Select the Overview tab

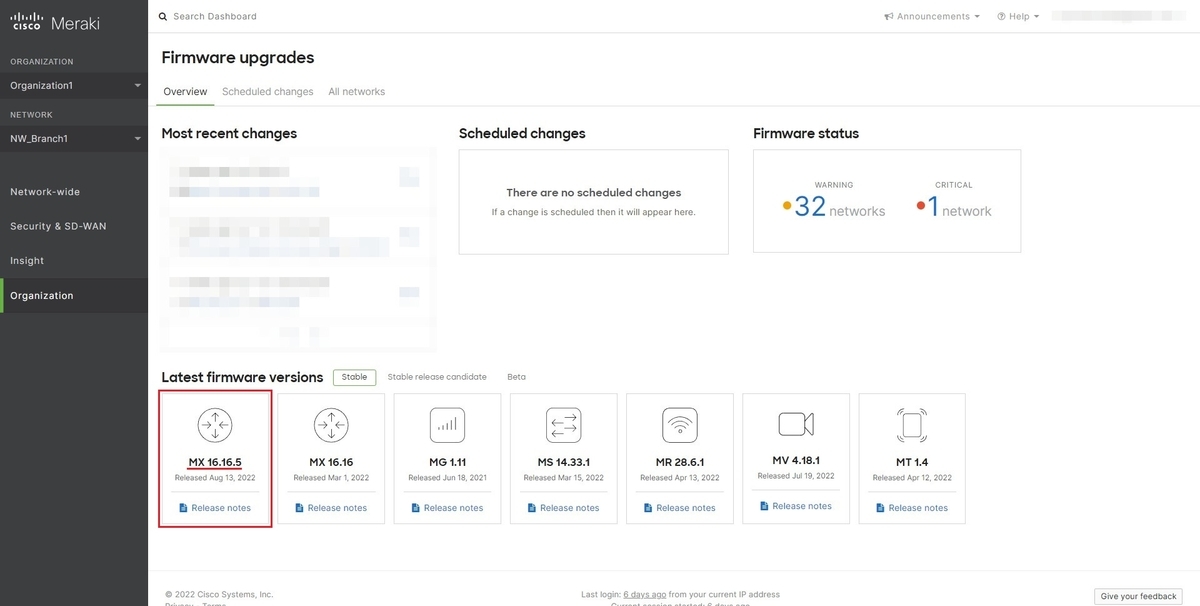[185, 91]
